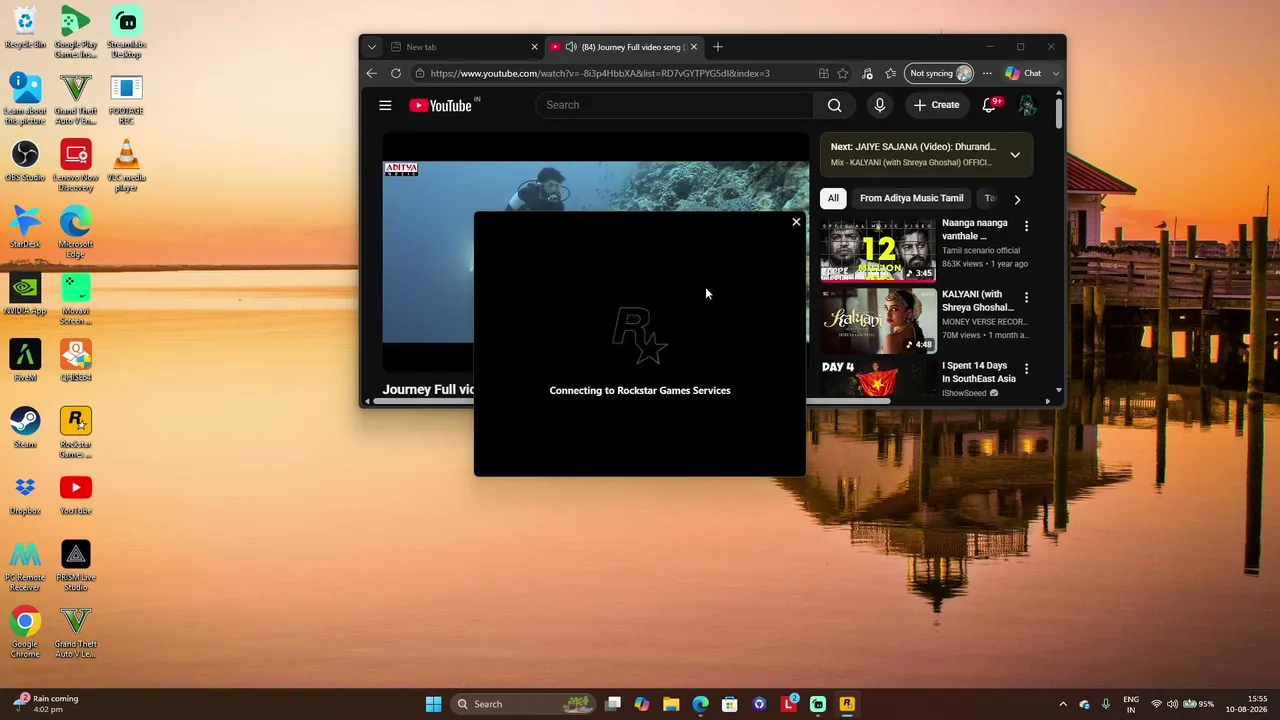Expand the Next playlist panel chevron
The height and width of the screenshot is (720, 1280).
tap(1015, 155)
